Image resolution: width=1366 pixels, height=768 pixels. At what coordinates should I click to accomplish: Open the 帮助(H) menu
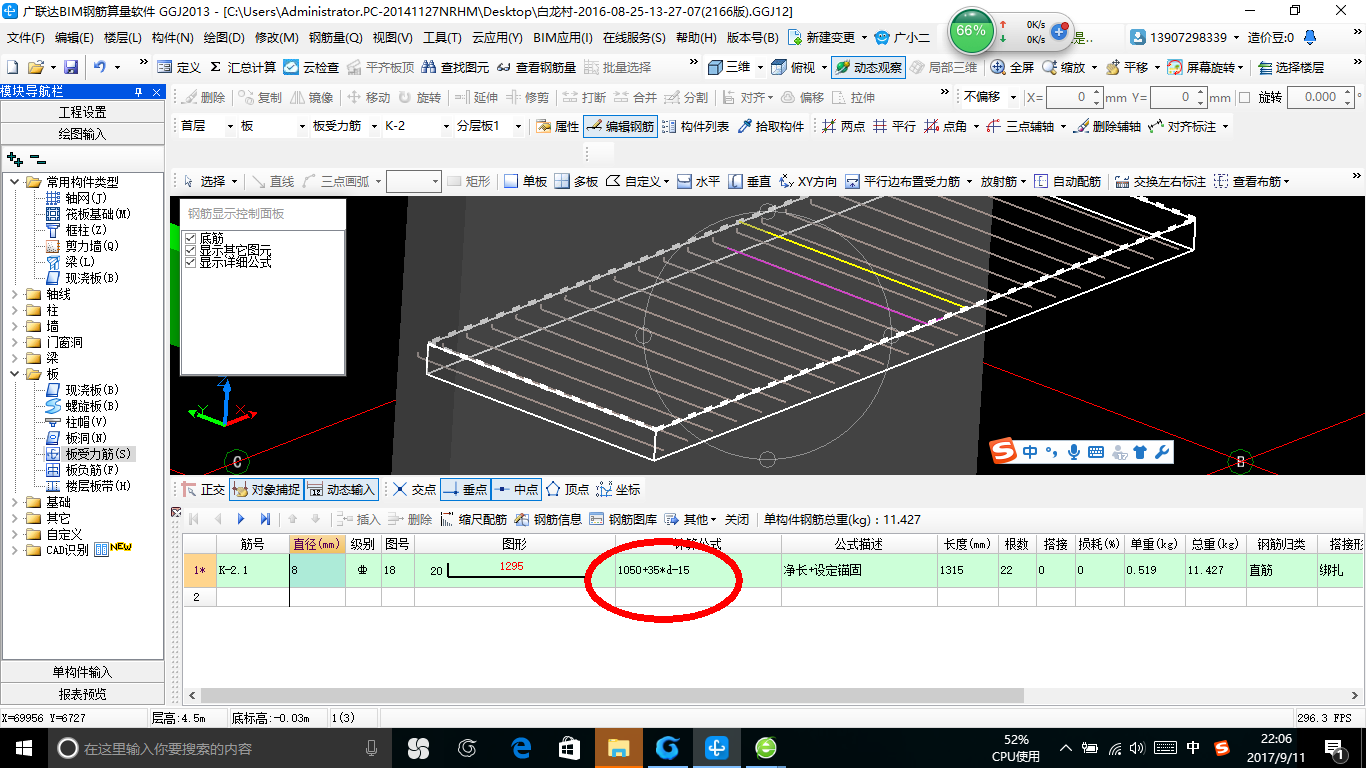(696, 37)
